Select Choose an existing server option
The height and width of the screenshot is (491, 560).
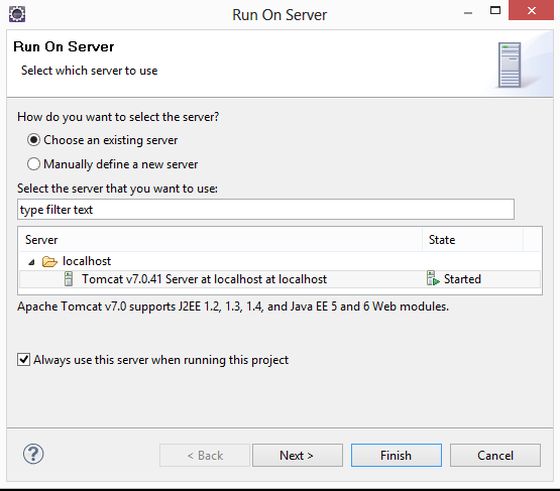pyautogui.click(x=33, y=140)
